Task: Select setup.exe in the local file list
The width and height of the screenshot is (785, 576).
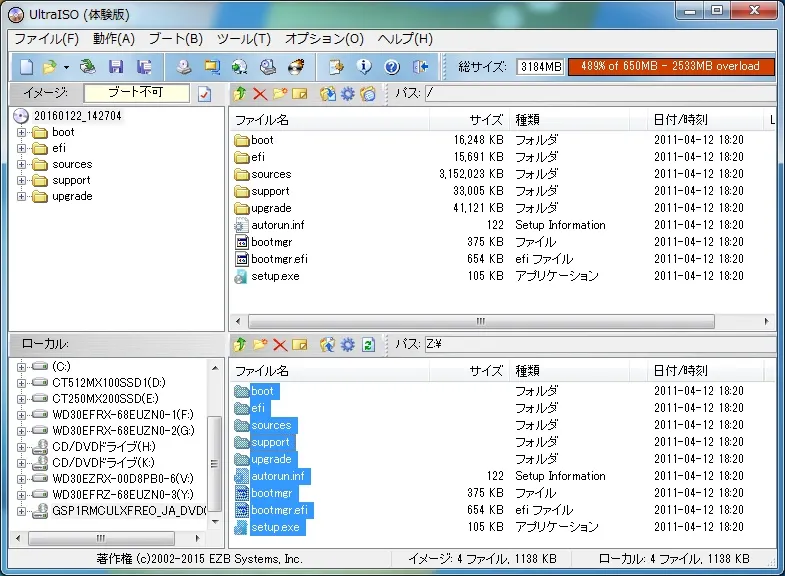Action: pos(275,527)
